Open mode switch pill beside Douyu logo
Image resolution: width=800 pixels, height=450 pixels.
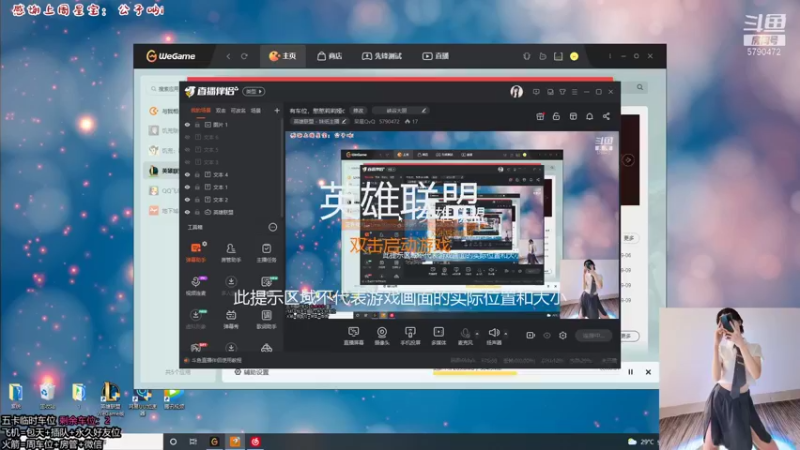pos(254,91)
